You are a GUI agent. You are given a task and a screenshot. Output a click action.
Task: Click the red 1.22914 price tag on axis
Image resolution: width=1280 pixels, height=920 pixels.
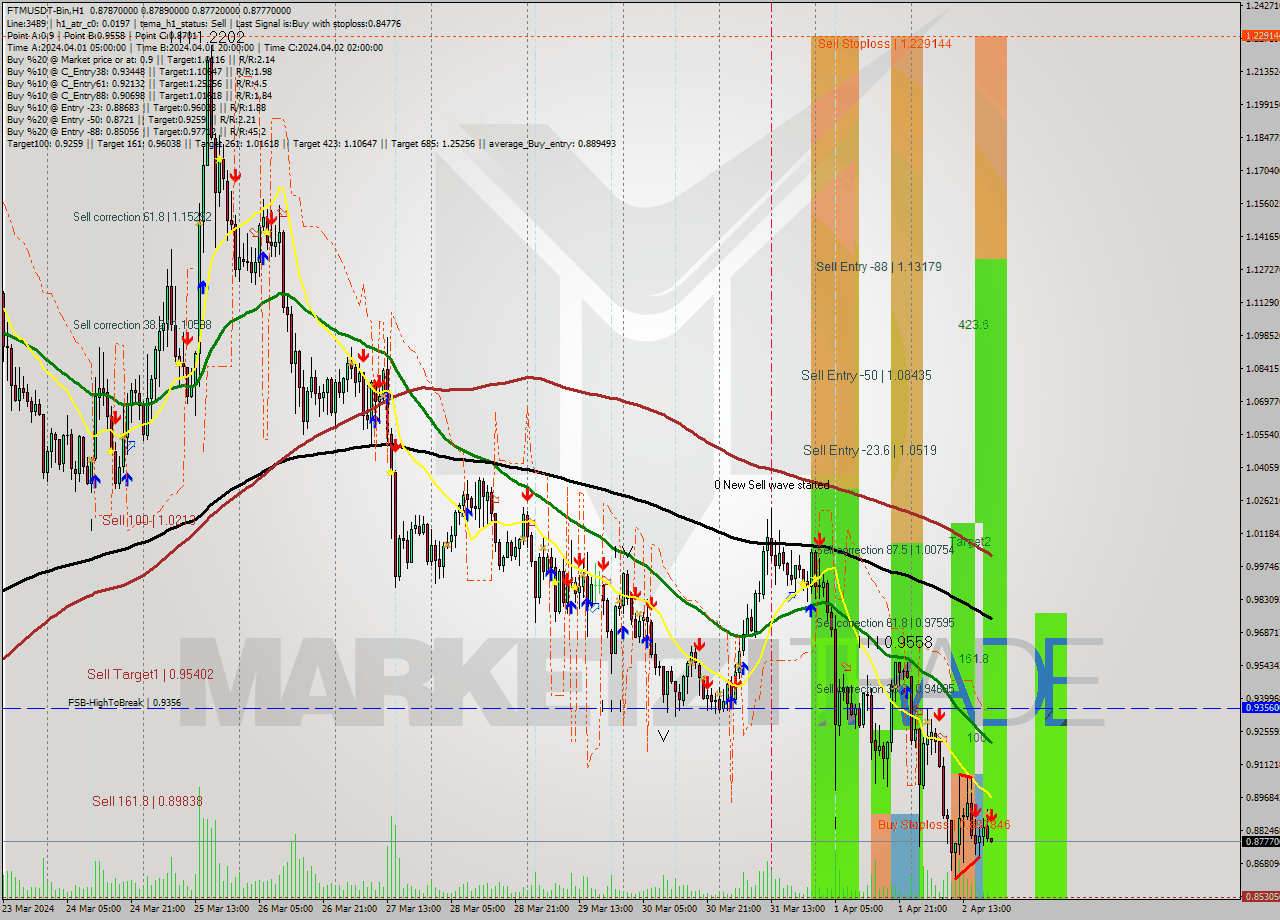[1261, 36]
